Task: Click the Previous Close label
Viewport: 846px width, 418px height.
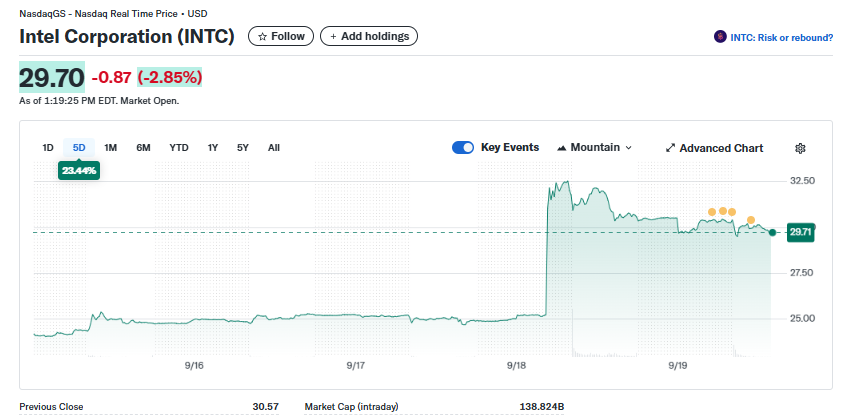Action: 51,407
